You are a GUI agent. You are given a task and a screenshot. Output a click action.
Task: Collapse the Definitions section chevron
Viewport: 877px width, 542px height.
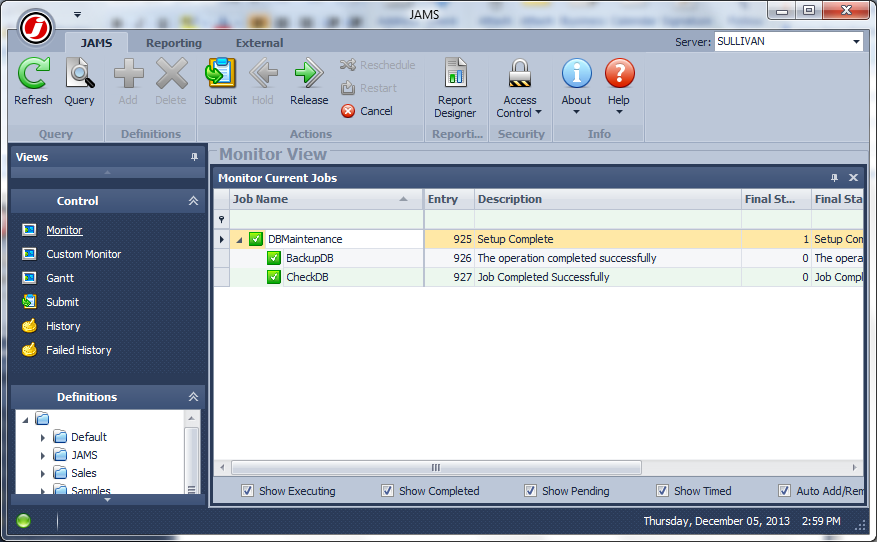(193, 397)
